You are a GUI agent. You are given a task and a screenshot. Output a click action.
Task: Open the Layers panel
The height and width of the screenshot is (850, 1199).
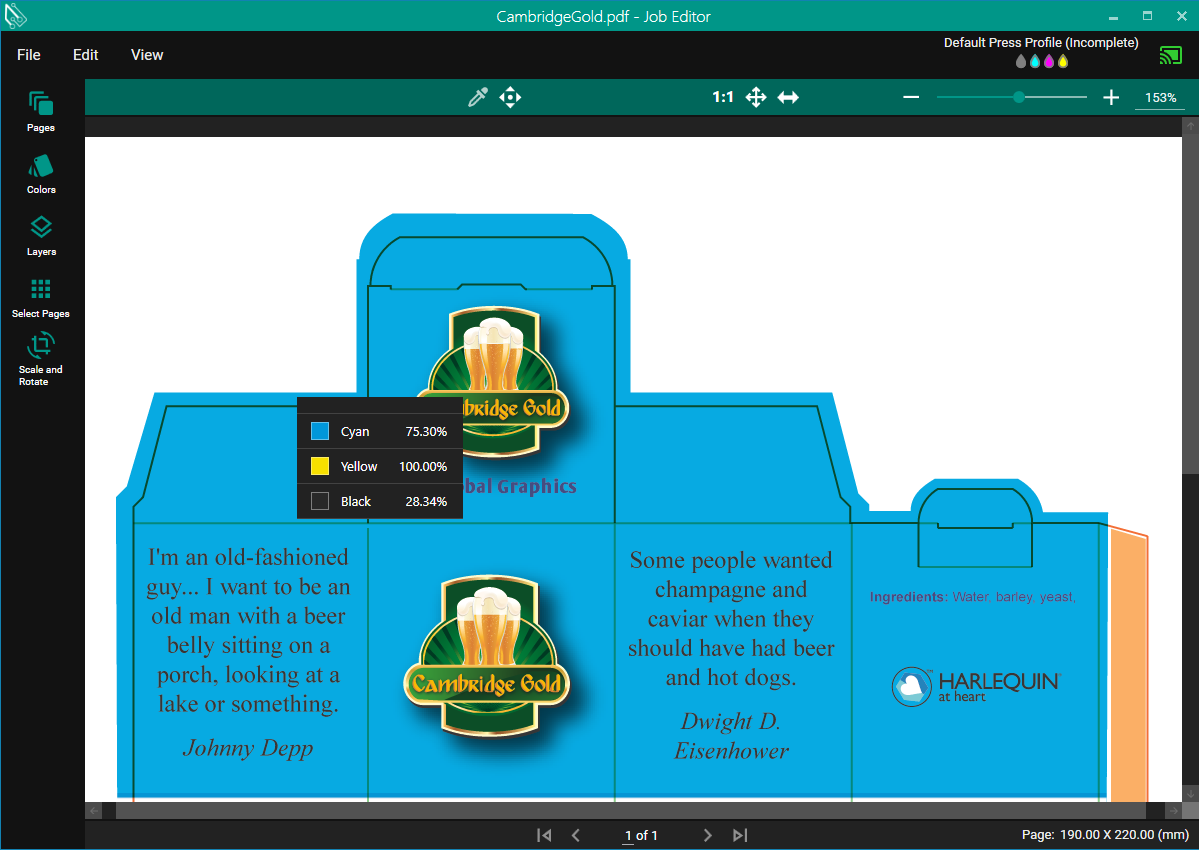point(41,235)
